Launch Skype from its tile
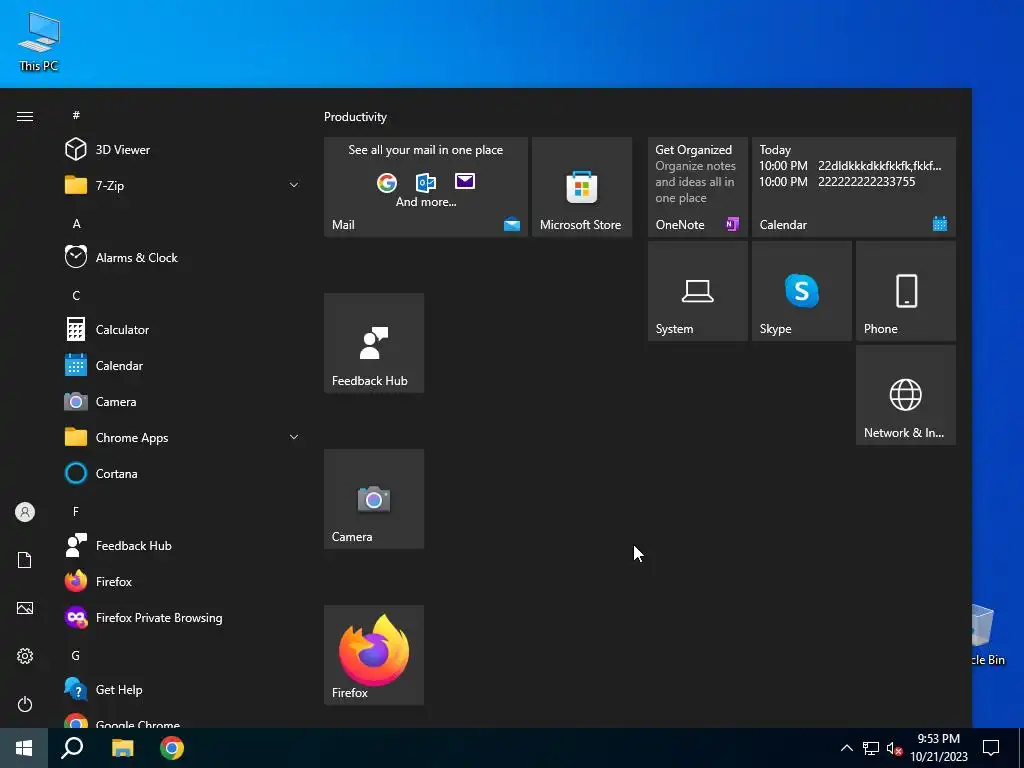1024x768 pixels. click(x=802, y=291)
